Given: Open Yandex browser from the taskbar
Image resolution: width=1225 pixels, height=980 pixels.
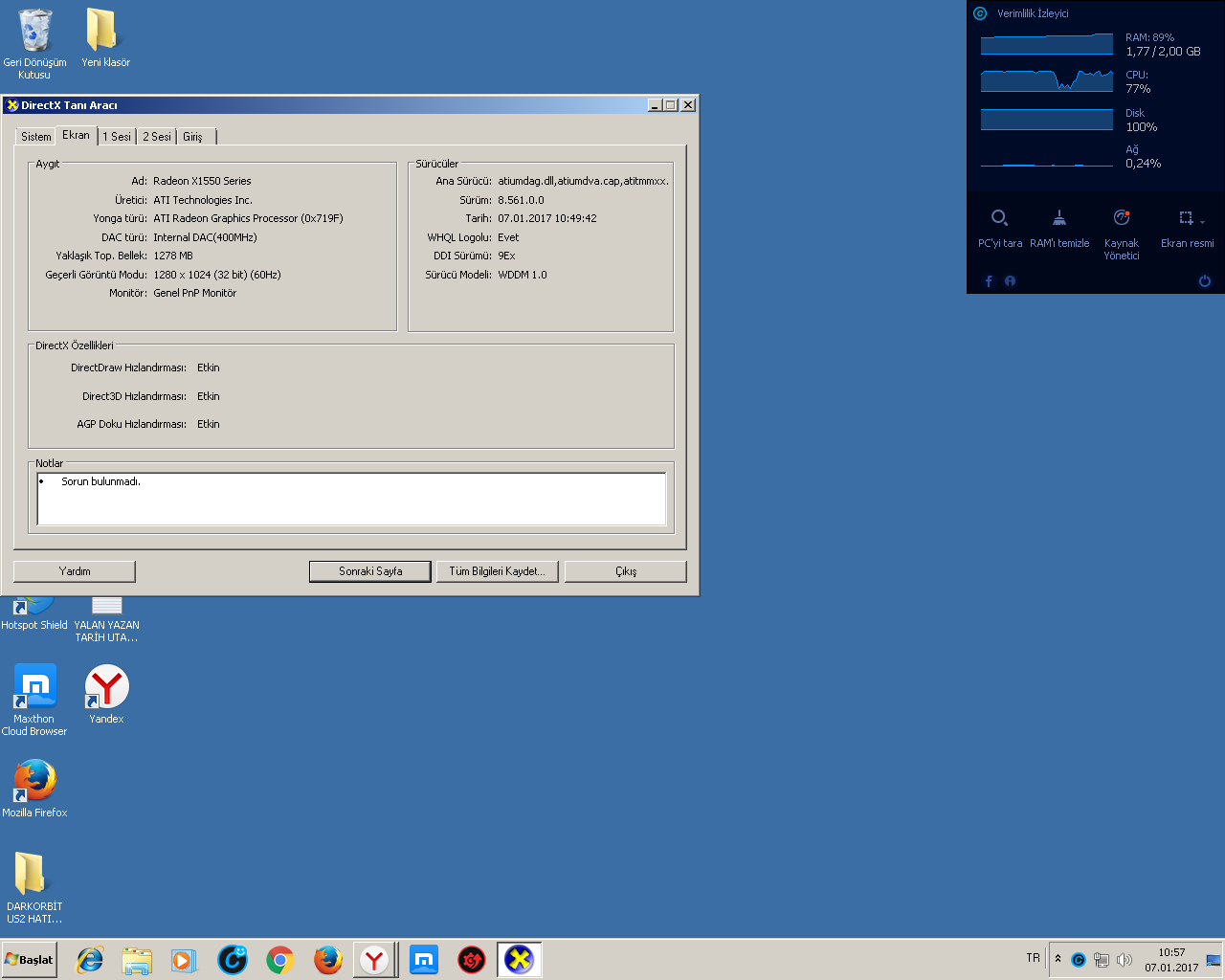Looking at the screenshot, I should click(375, 960).
